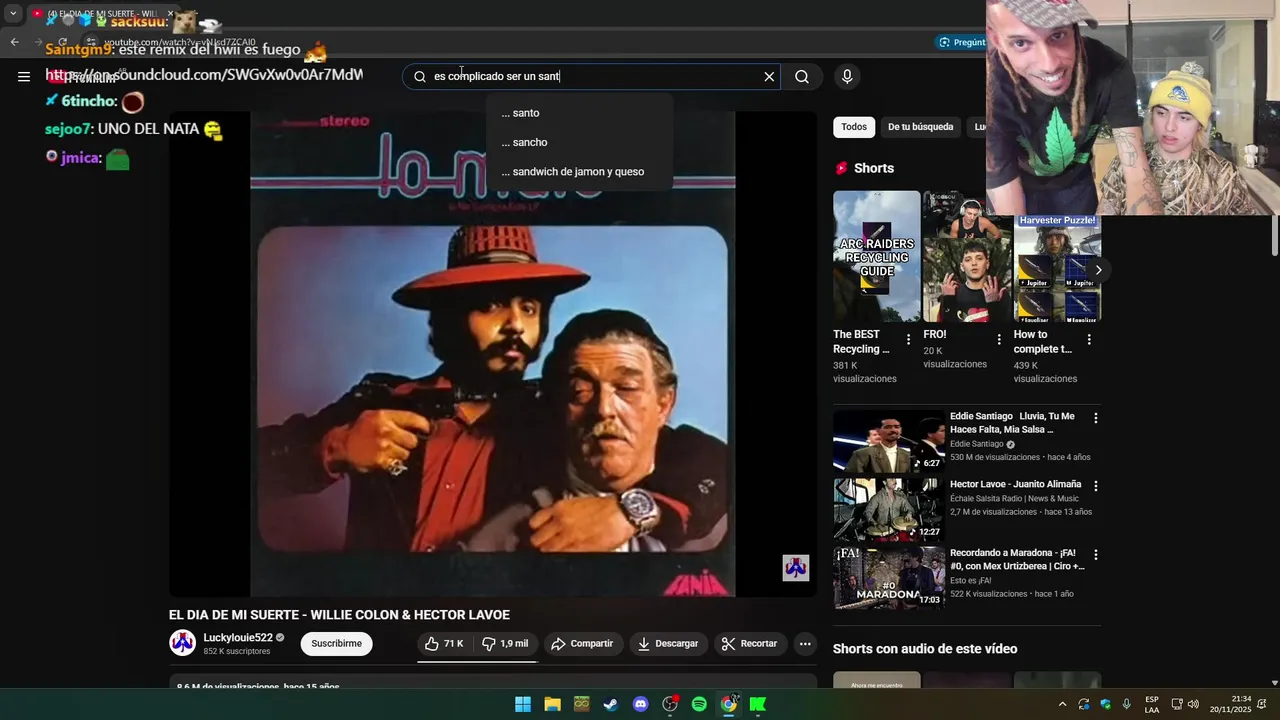
Task: Open the Windows Start menu
Action: pos(523,704)
